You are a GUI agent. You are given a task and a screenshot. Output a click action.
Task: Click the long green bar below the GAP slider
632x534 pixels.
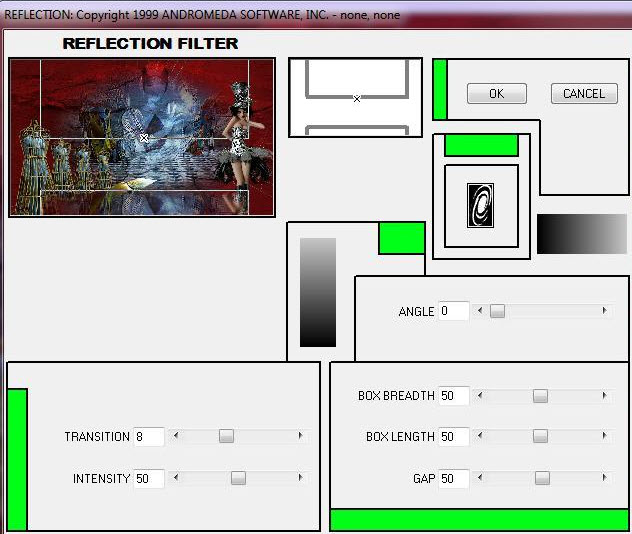pyautogui.click(x=479, y=520)
